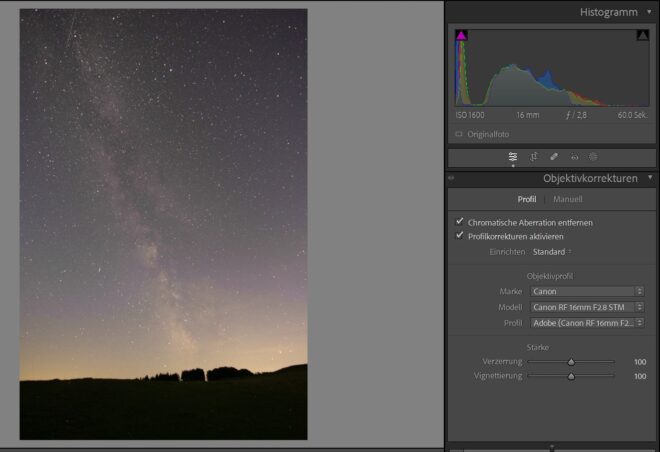The height and width of the screenshot is (452, 660).
Task: Uncheck Chromatische Aberration entfernen
Action: 460,222
